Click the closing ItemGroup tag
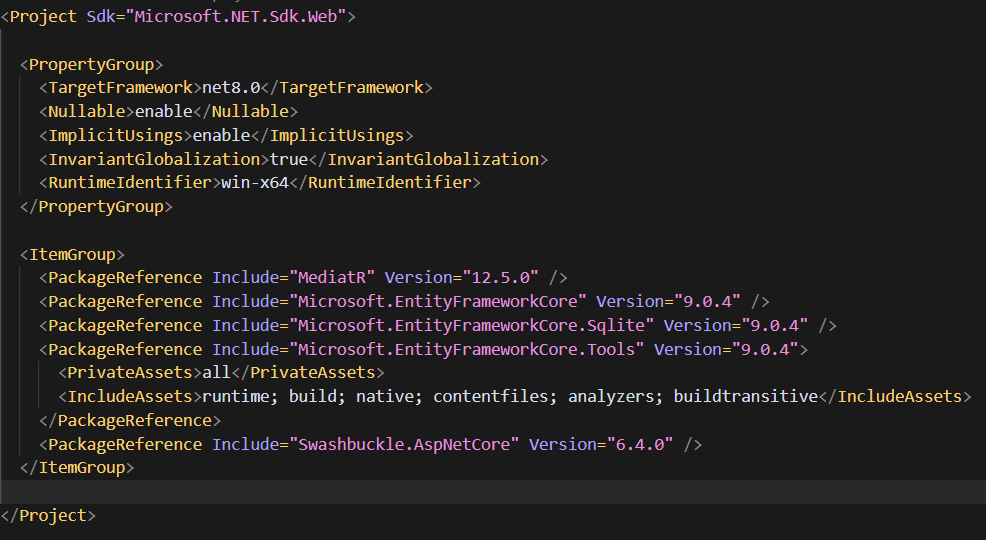 click(x=77, y=468)
